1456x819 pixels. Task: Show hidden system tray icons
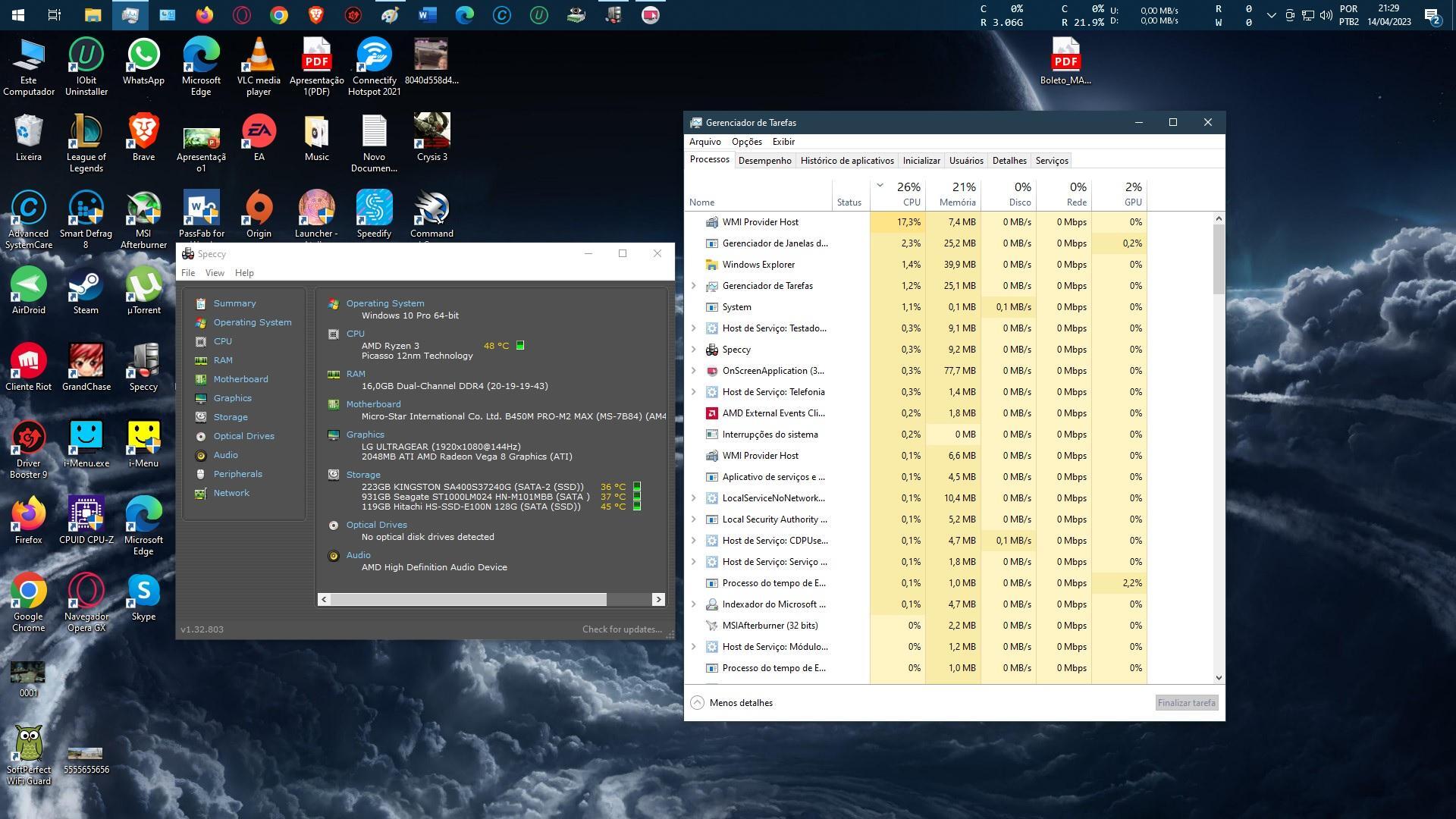1271,15
